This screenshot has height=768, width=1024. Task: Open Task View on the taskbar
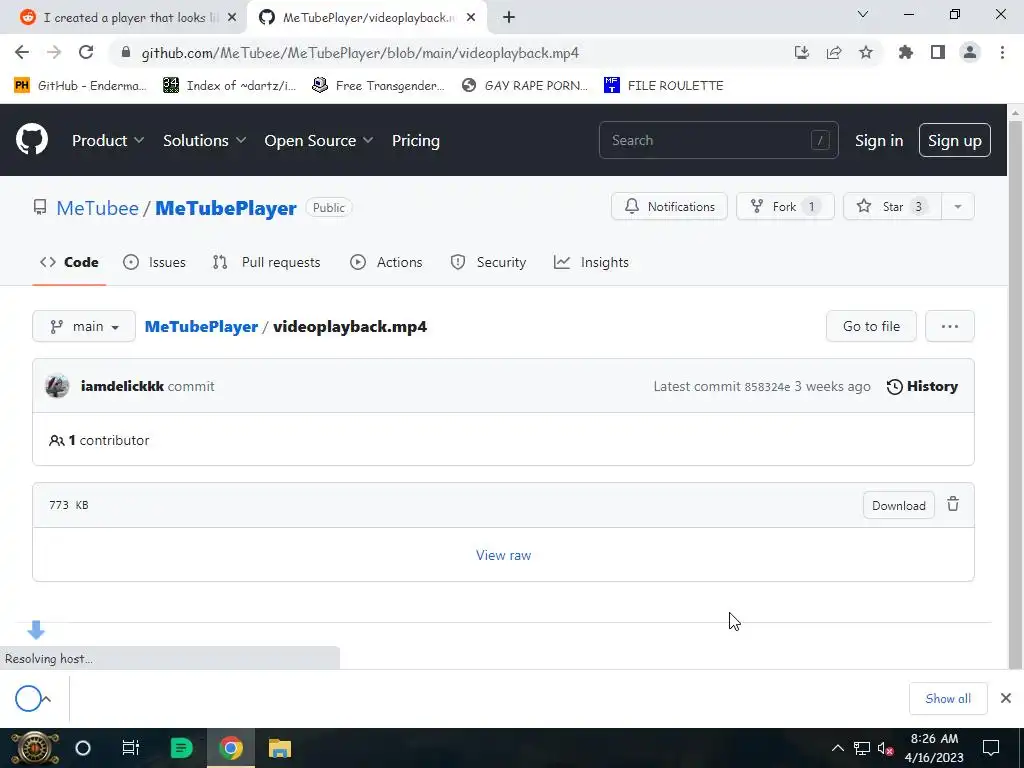pyautogui.click(x=131, y=748)
